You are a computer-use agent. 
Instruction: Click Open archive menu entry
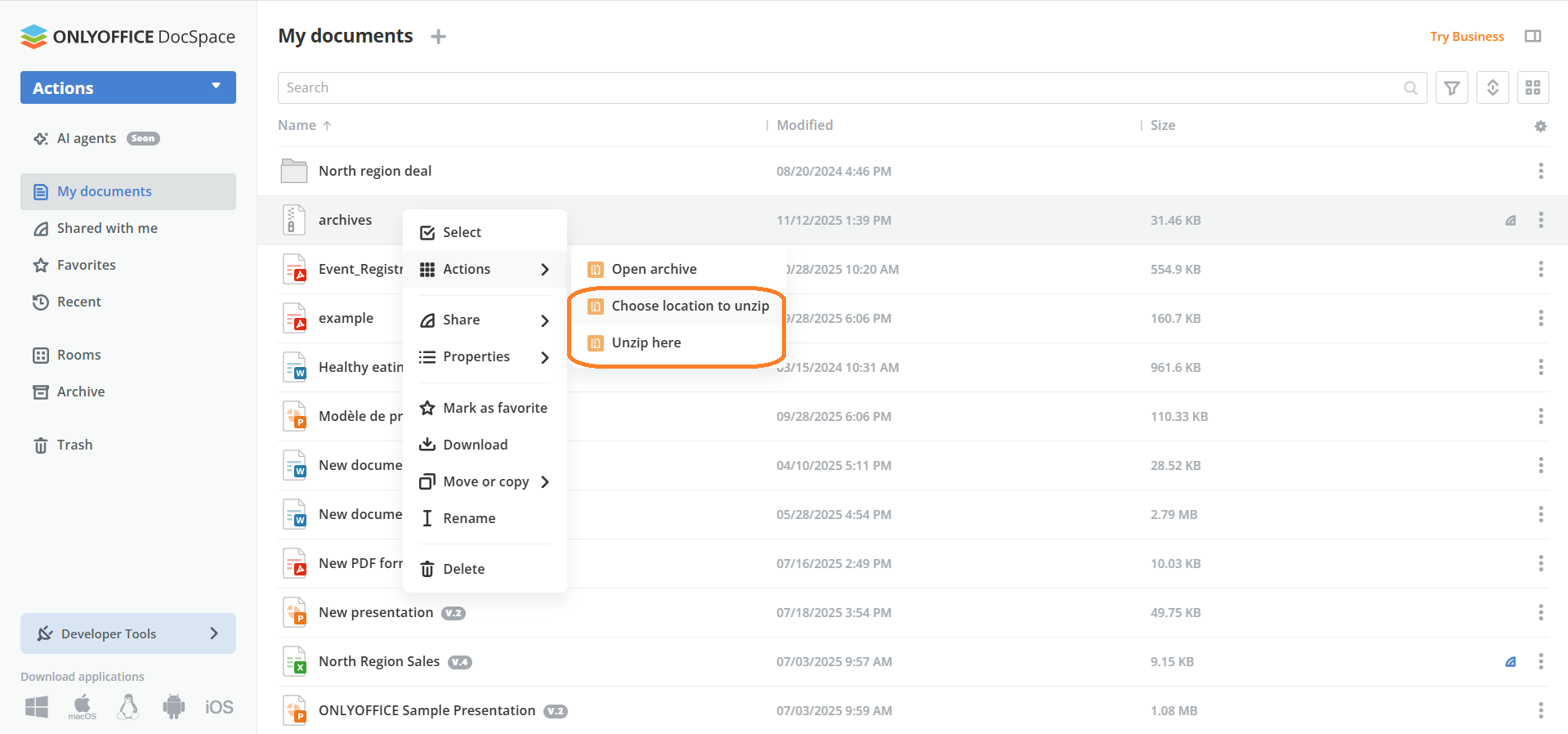pos(678,269)
